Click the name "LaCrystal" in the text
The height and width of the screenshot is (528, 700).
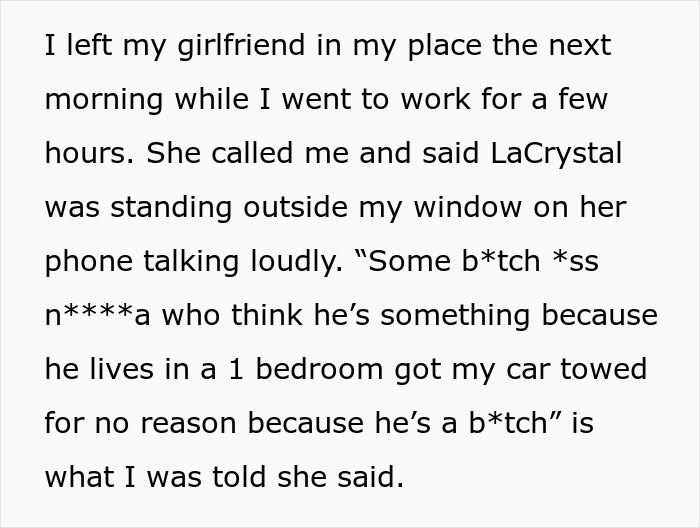(557, 153)
